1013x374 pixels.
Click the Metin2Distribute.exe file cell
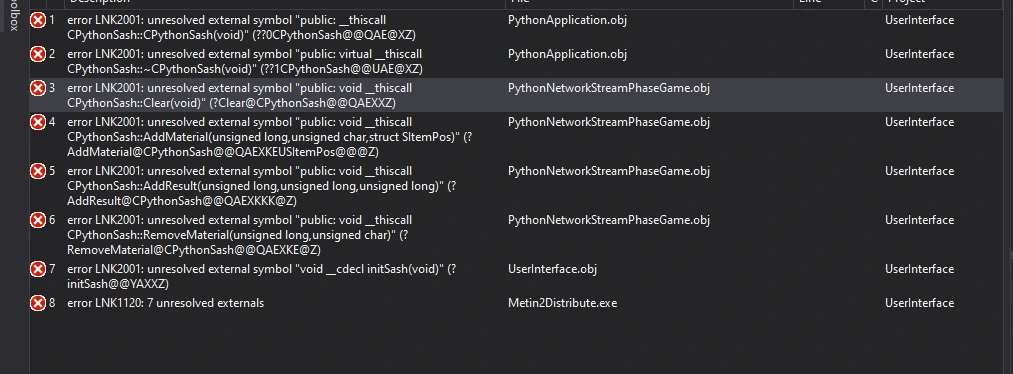(562, 303)
